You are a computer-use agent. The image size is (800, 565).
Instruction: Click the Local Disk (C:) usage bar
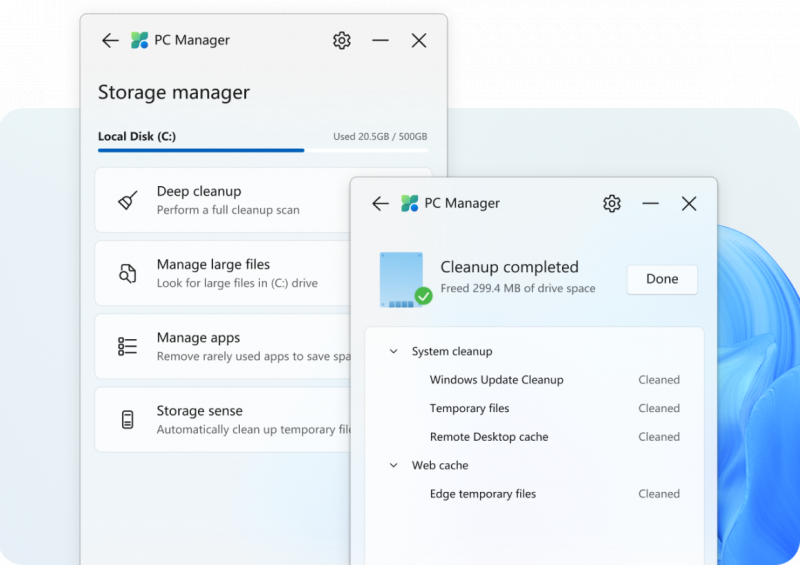[x=263, y=151]
